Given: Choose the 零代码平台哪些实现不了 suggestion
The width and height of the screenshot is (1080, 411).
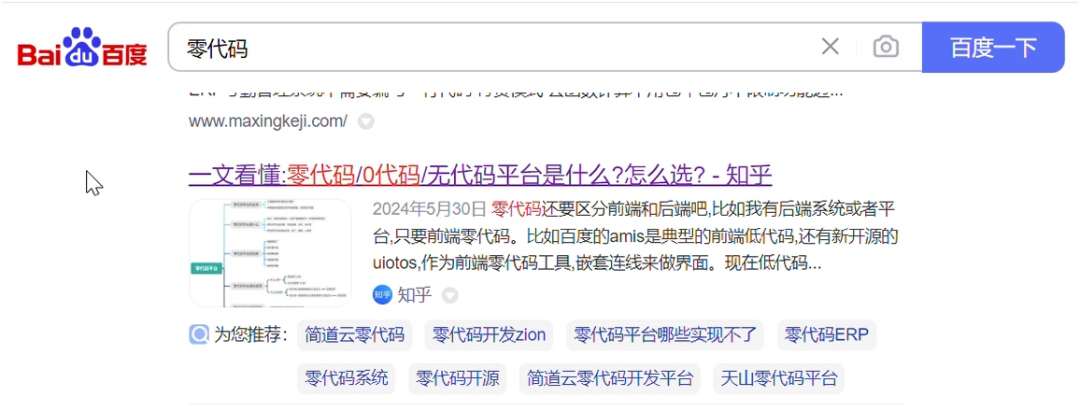Looking at the screenshot, I should coord(666,335).
